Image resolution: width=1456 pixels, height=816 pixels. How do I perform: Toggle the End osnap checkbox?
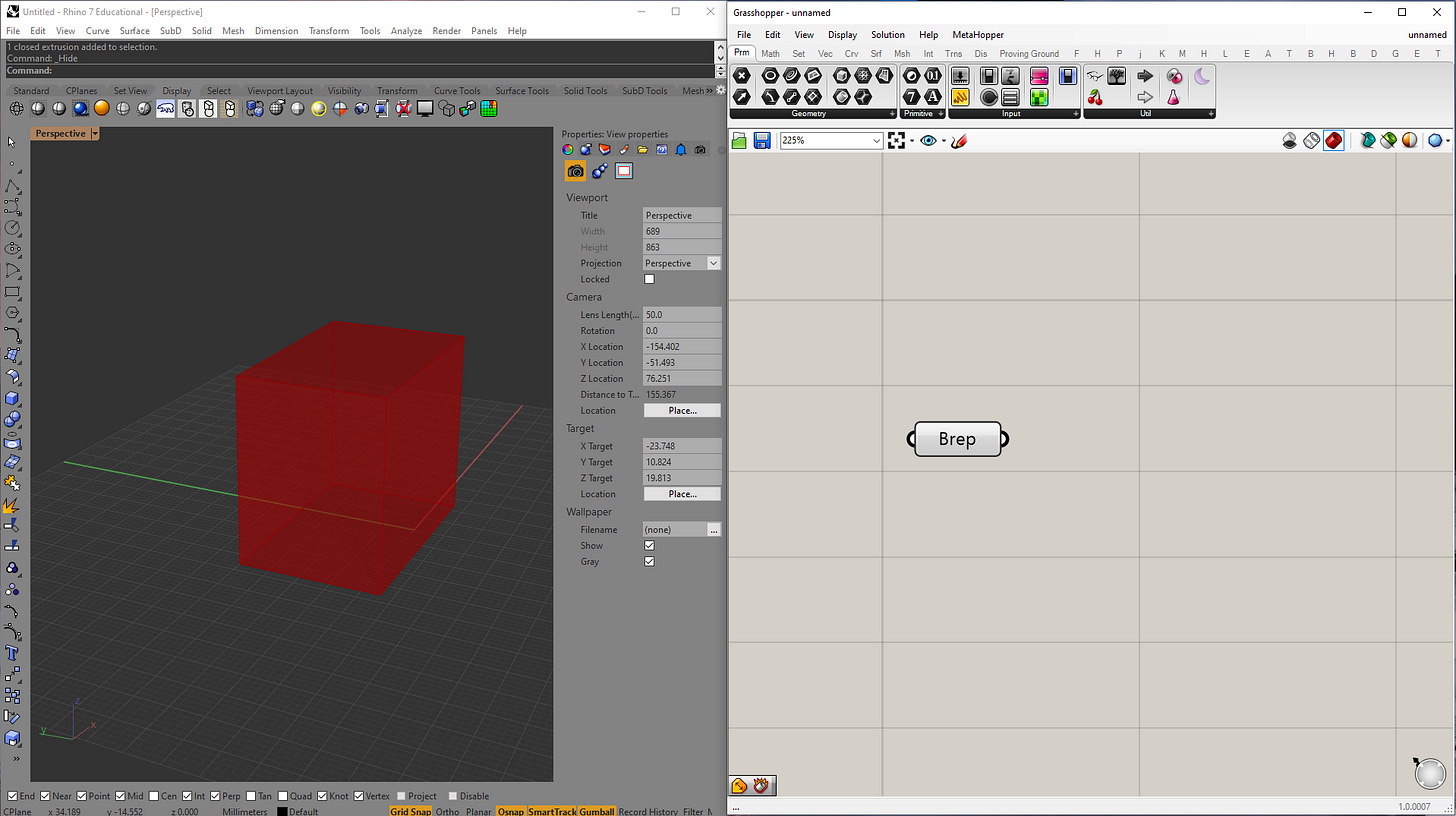(x=11, y=796)
